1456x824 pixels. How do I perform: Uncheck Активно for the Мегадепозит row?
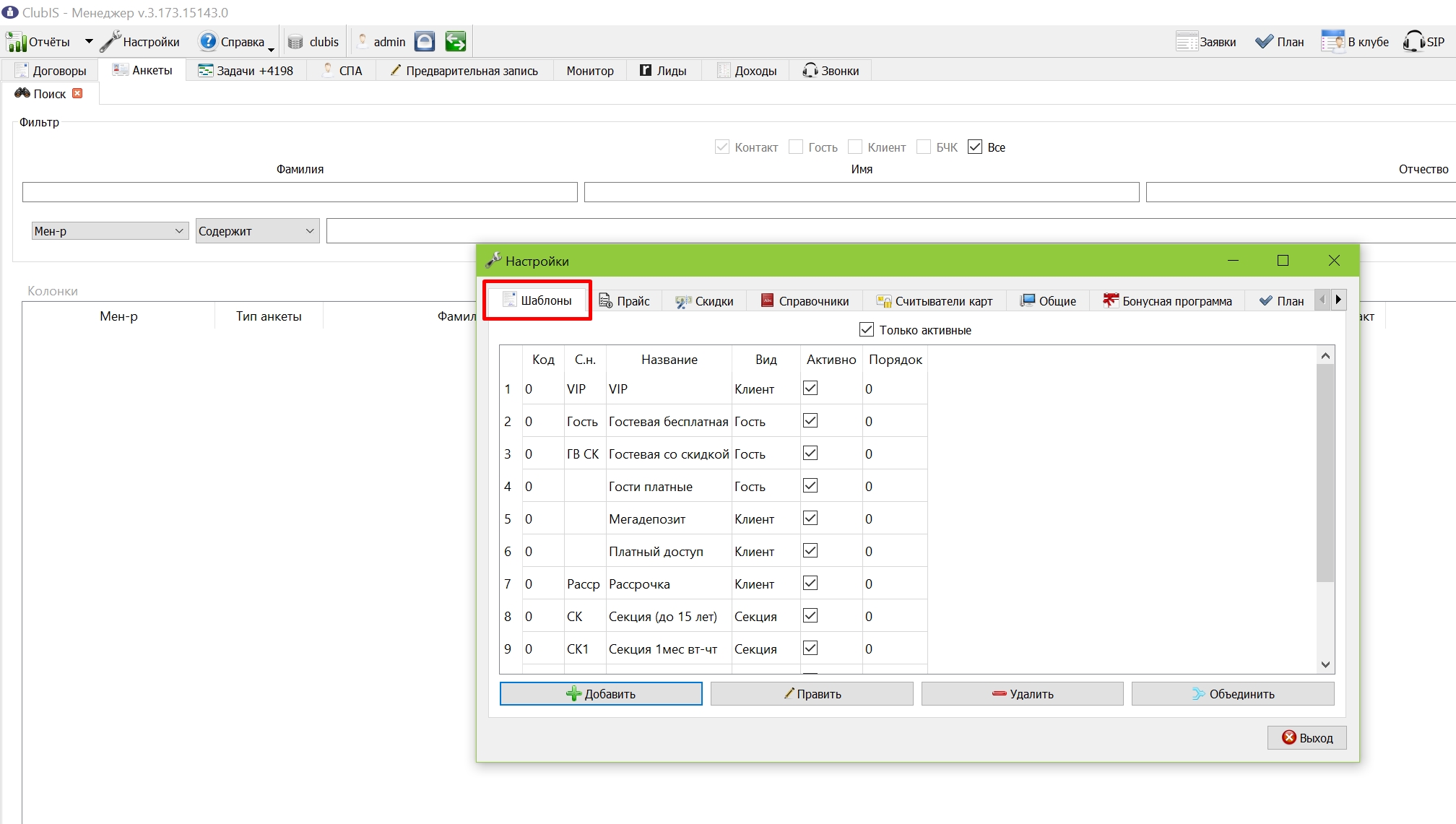(x=810, y=518)
